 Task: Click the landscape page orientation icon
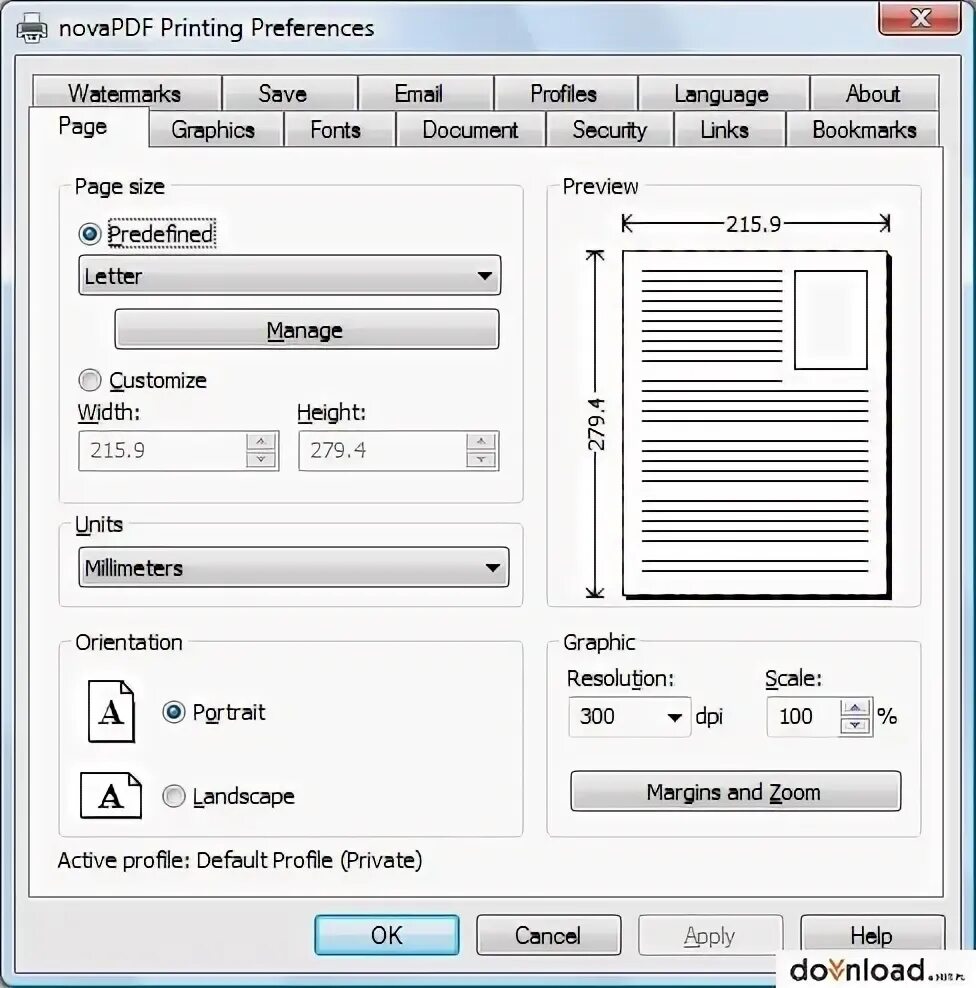tap(111, 795)
